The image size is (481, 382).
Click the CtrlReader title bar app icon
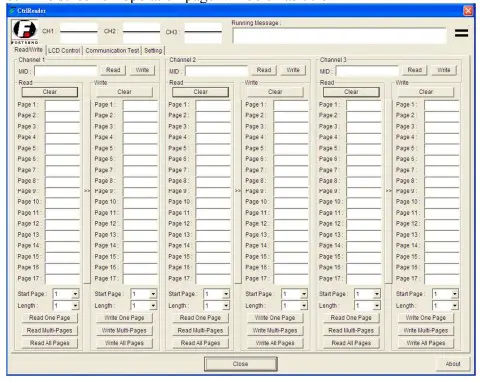(x=12, y=11)
